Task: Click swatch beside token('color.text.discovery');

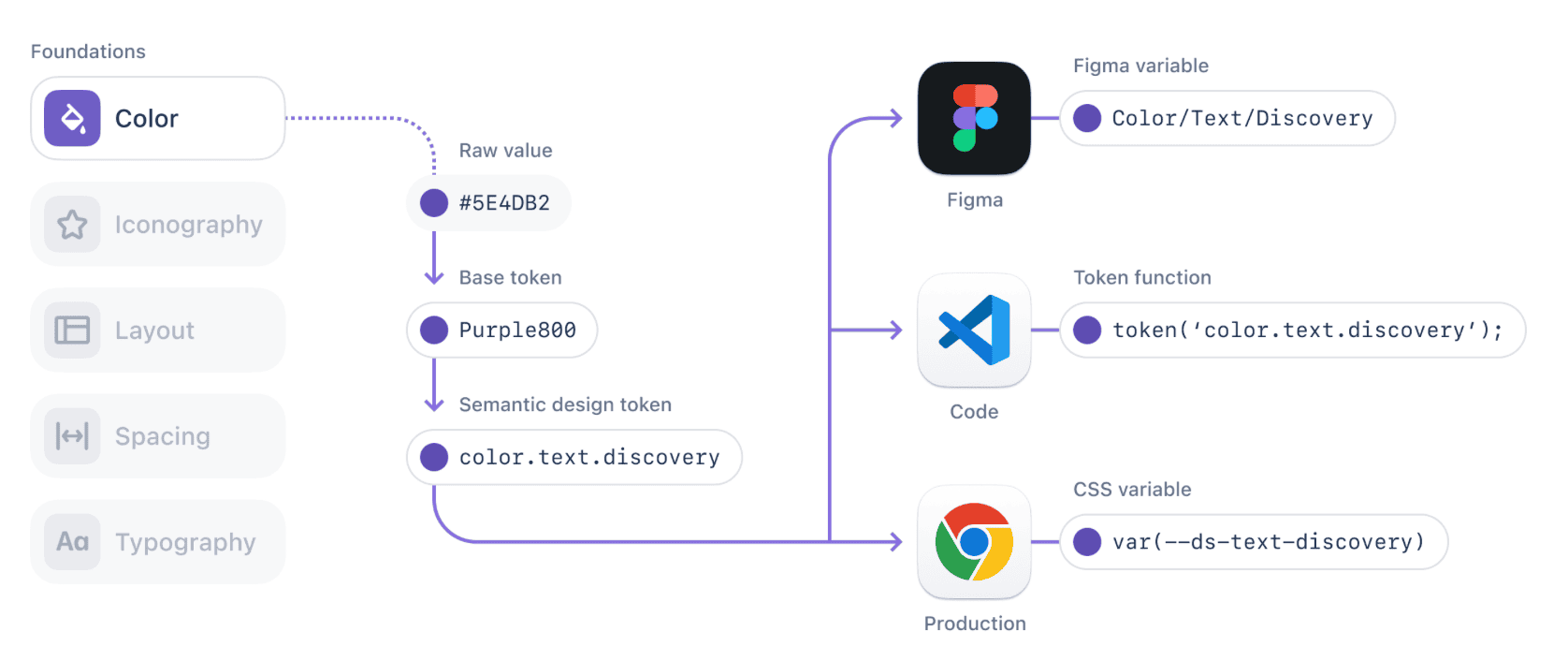Action: pos(1087,330)
